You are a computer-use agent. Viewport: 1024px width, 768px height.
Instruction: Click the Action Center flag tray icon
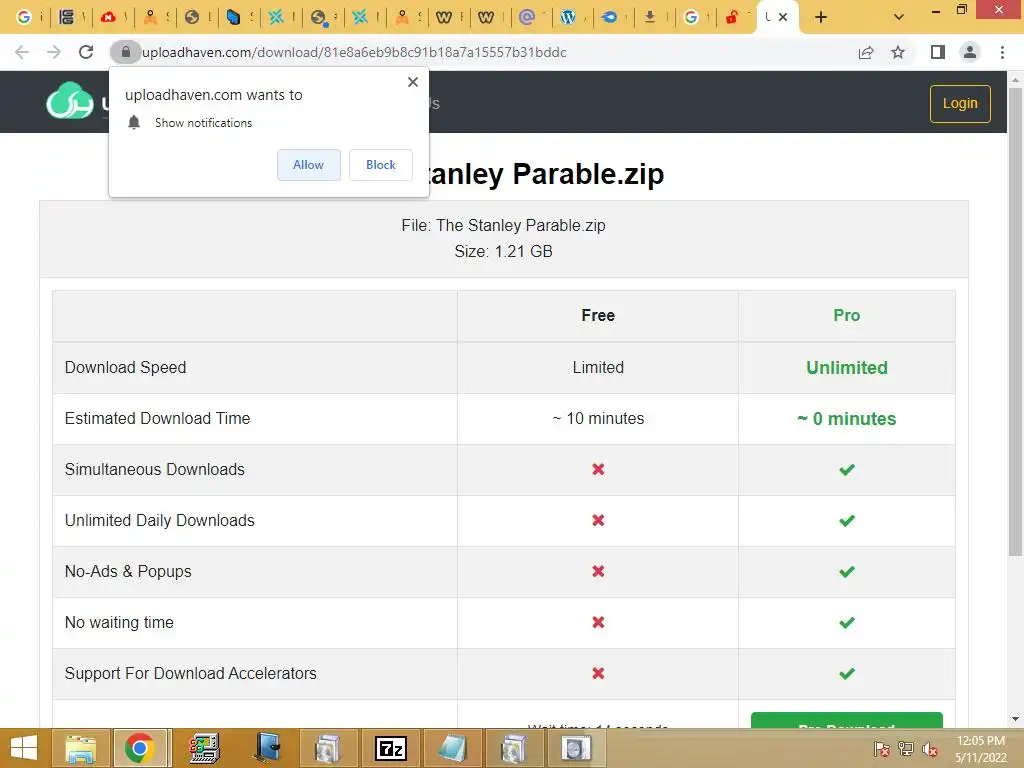[x=882, y=749]
